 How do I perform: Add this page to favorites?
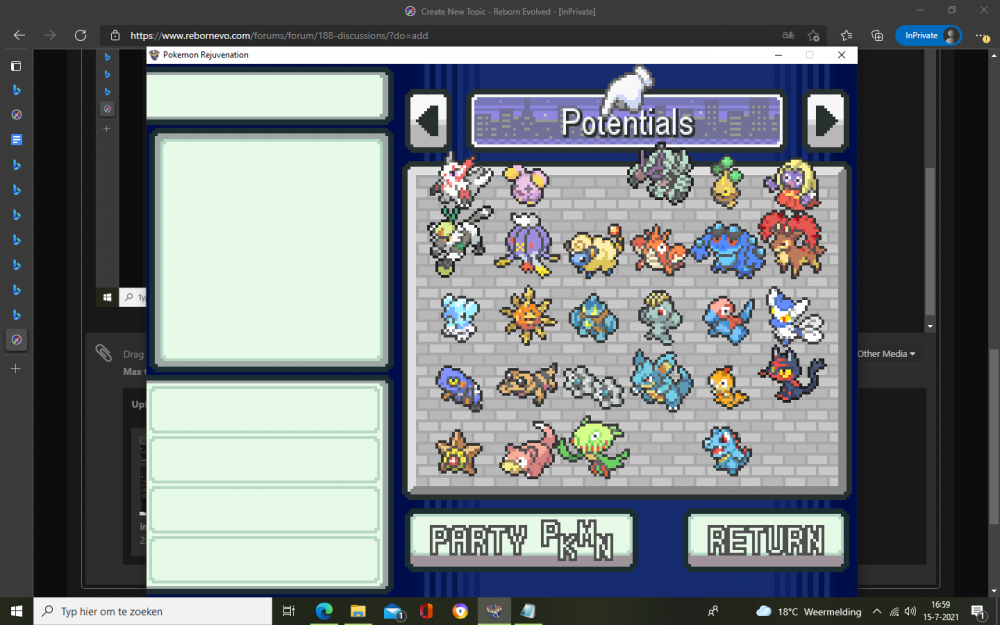[x=814, y=36]
